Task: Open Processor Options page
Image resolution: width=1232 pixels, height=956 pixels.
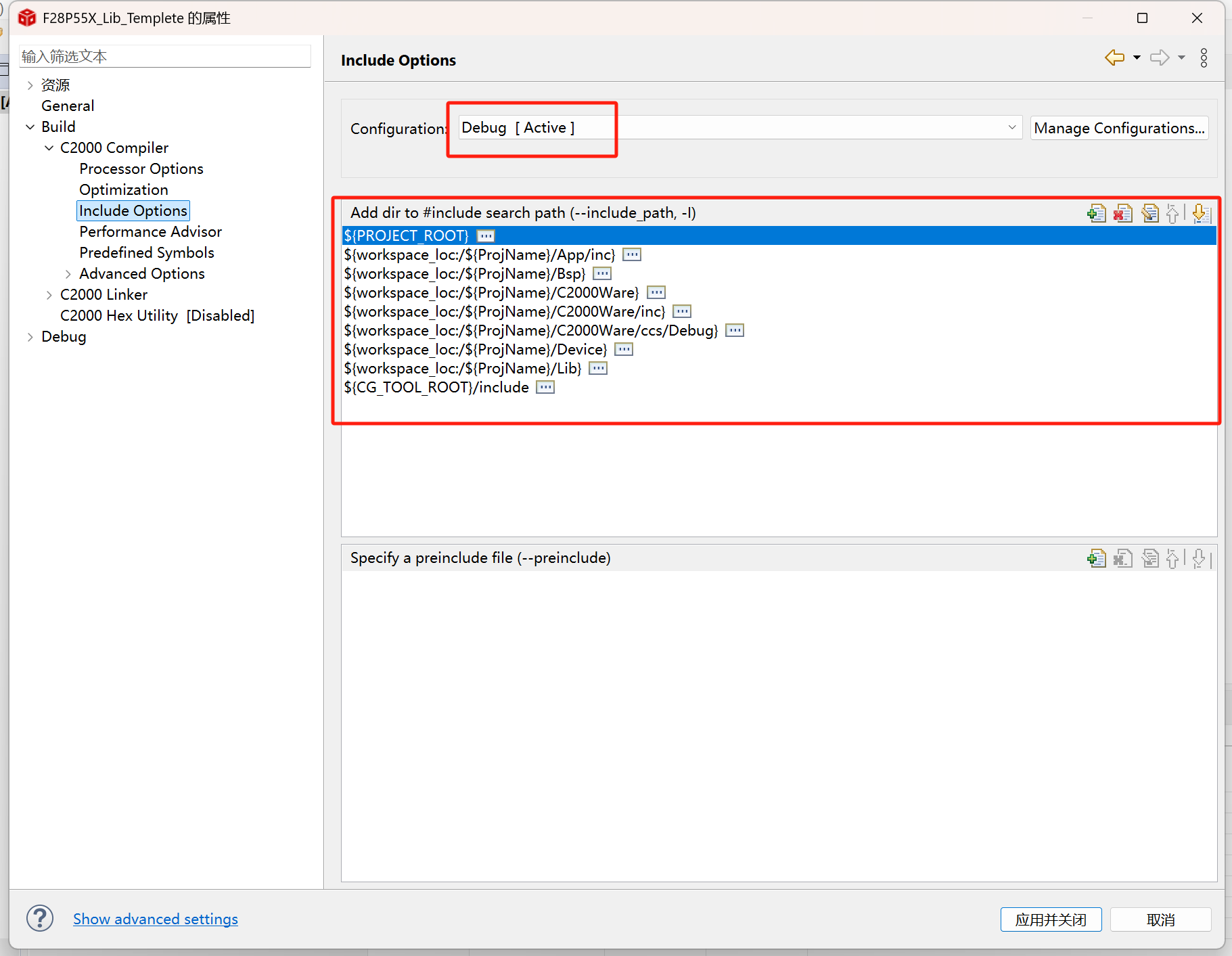Action: pyautogui.click(x=141, y=169)
